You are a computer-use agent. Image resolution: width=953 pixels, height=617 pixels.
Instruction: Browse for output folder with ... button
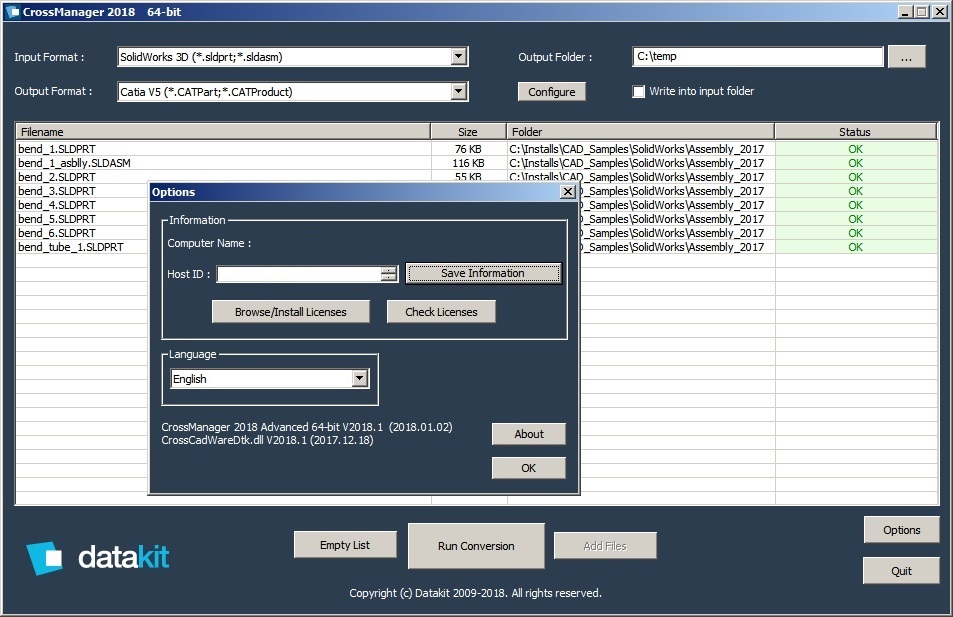click(906, 57)
